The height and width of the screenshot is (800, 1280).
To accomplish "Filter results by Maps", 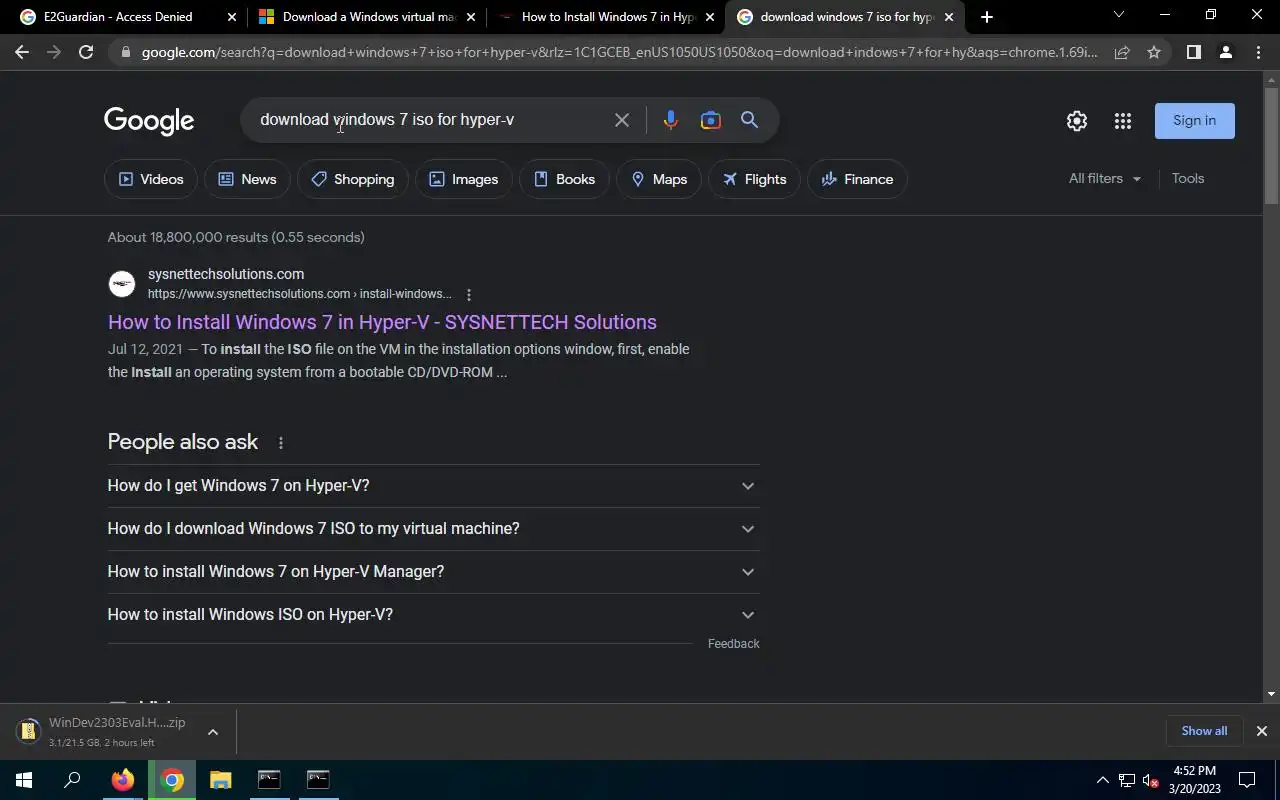I will coord(659,179).
